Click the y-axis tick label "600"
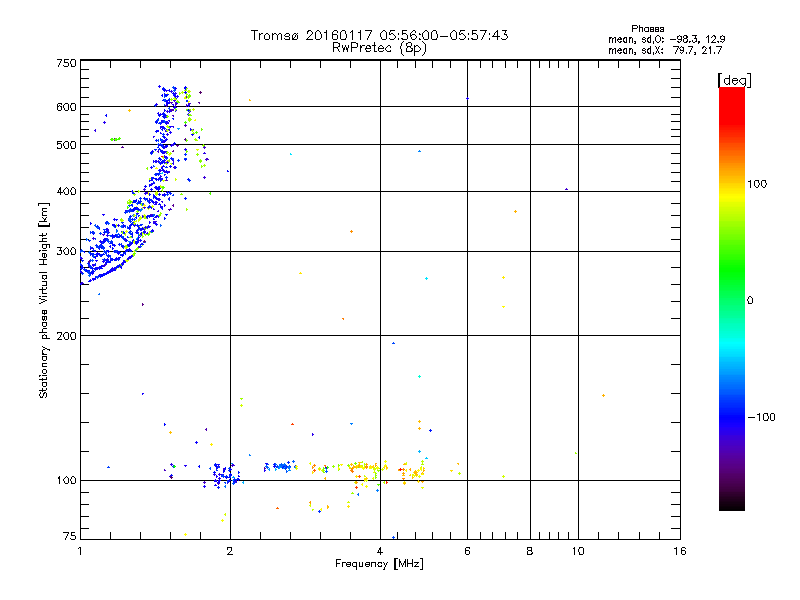 coord(67,107)
